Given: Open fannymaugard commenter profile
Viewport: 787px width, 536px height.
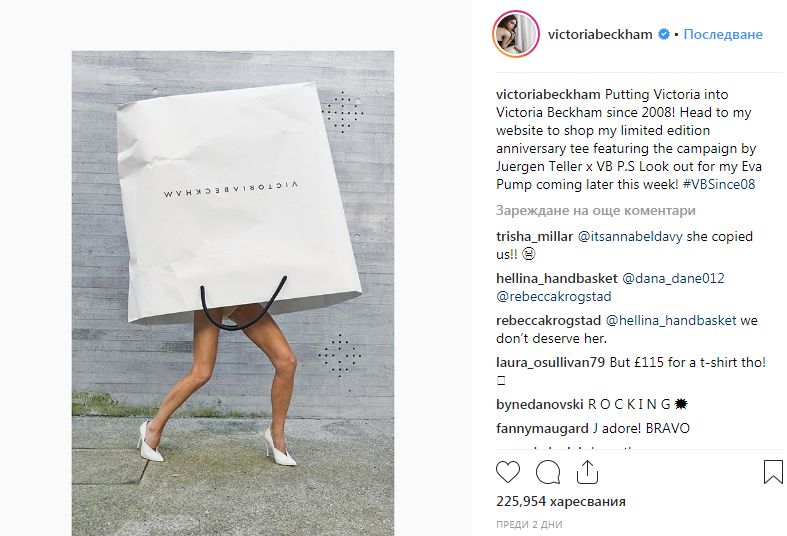Looking at the screenshot, I should click(x=542, y=428).
